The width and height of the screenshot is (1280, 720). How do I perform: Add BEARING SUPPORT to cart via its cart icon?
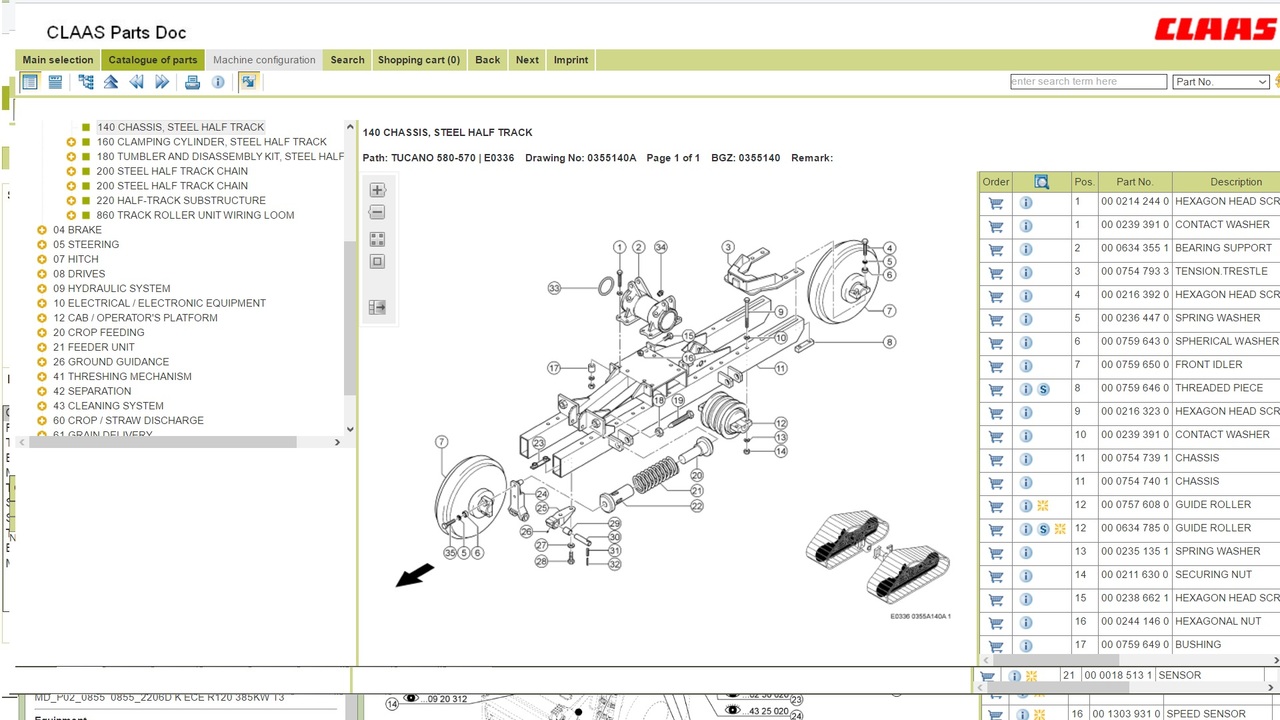click(x=996, y=249)
